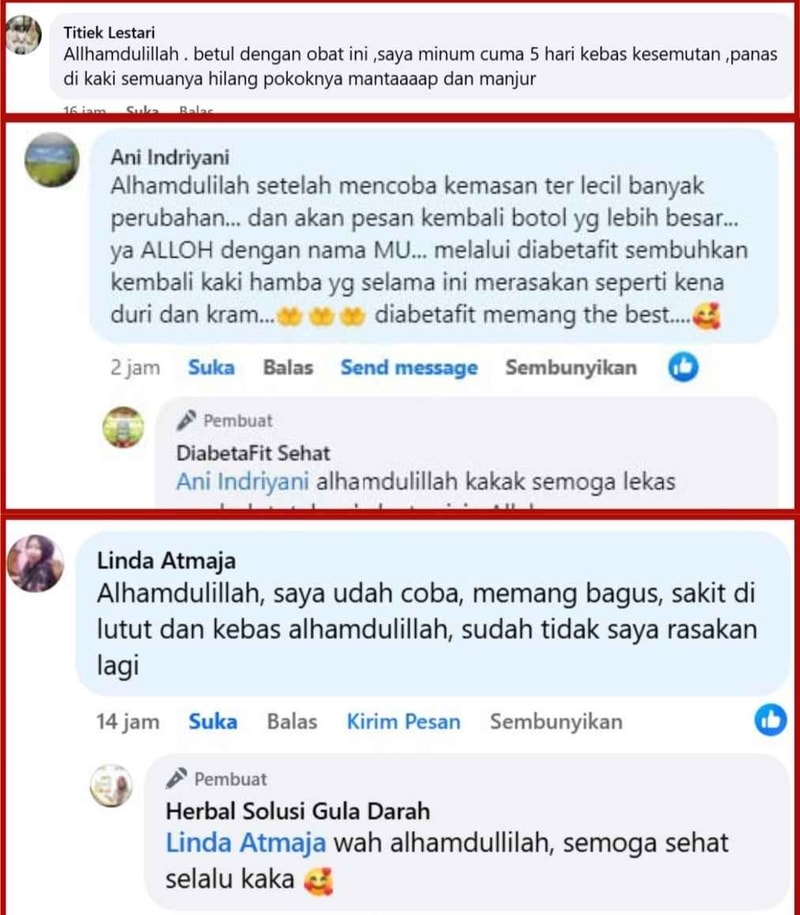Click Suka under Ani Indriyani's comment
Image resolution: width=800 pixels, height=915 pixels.
coord(211,368)
